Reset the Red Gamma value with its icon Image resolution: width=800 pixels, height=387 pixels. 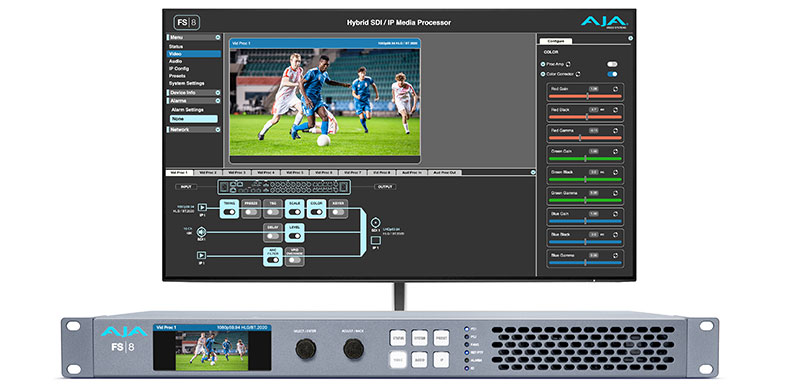pyautogui.click(x=615, y=131)
